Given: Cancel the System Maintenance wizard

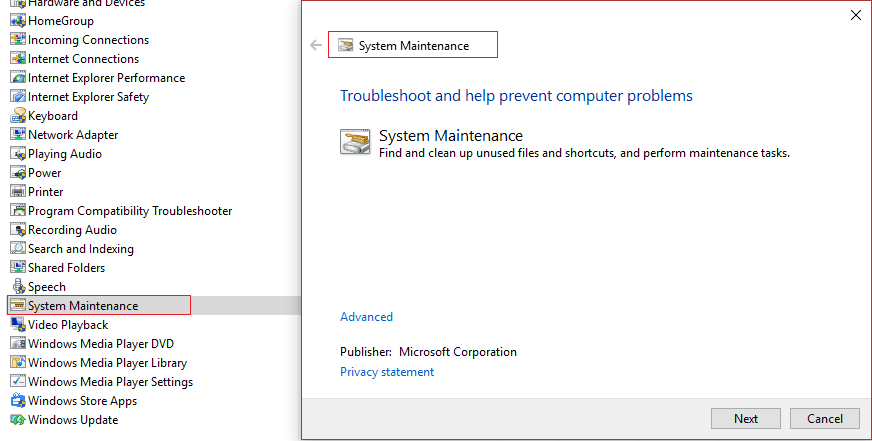Looking at the screenshot, I should pyautogui.click(x=824, y=418).
